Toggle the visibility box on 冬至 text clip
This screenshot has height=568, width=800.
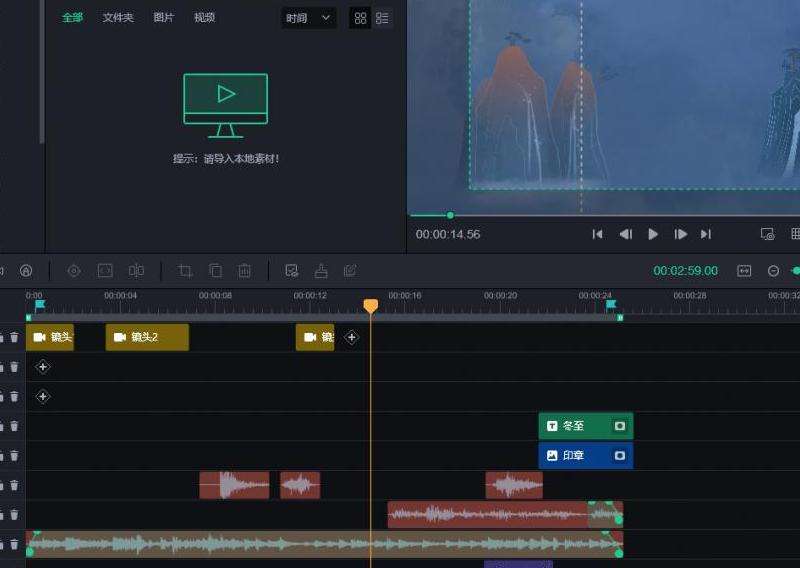tap(620, 426)
